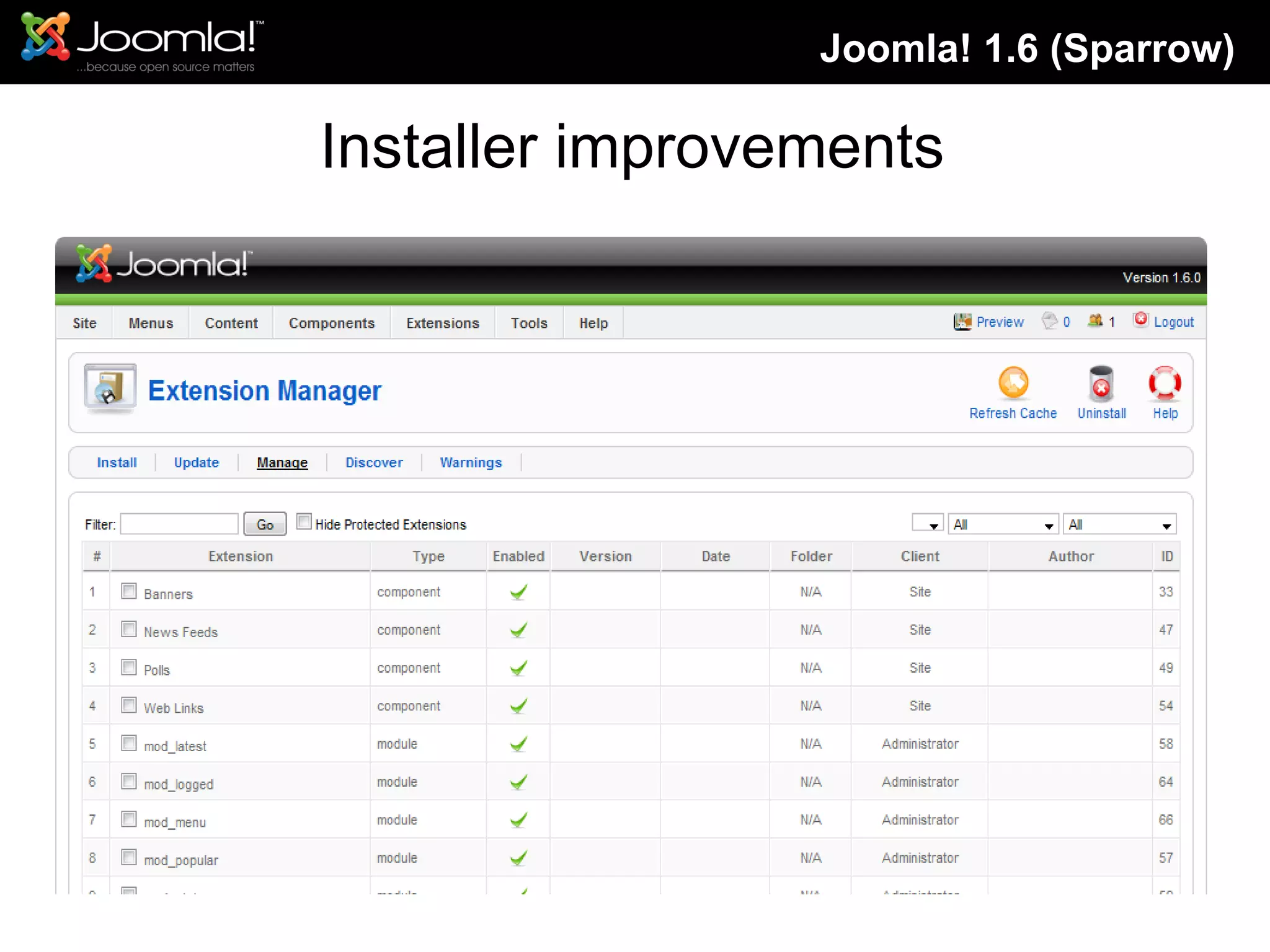Click the Preview link text
This screenshot has height=952, width=1270.
point(1000,322)
